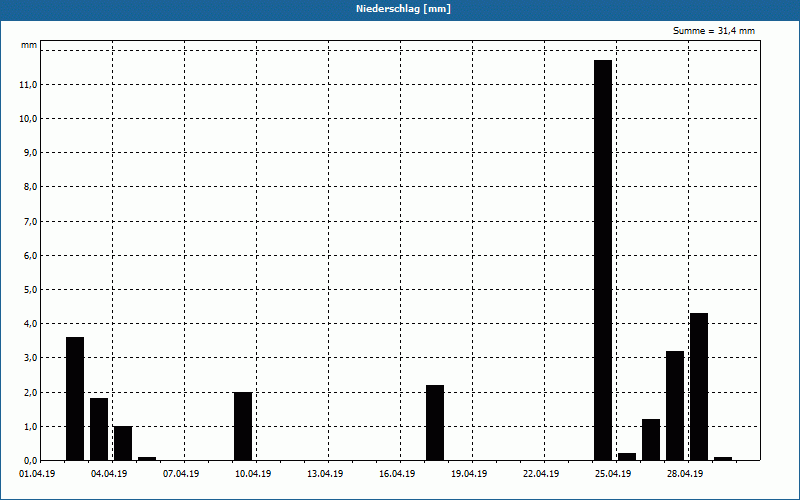Select the date label '10.04.19'
800x500 pixels.
point(253,474)
